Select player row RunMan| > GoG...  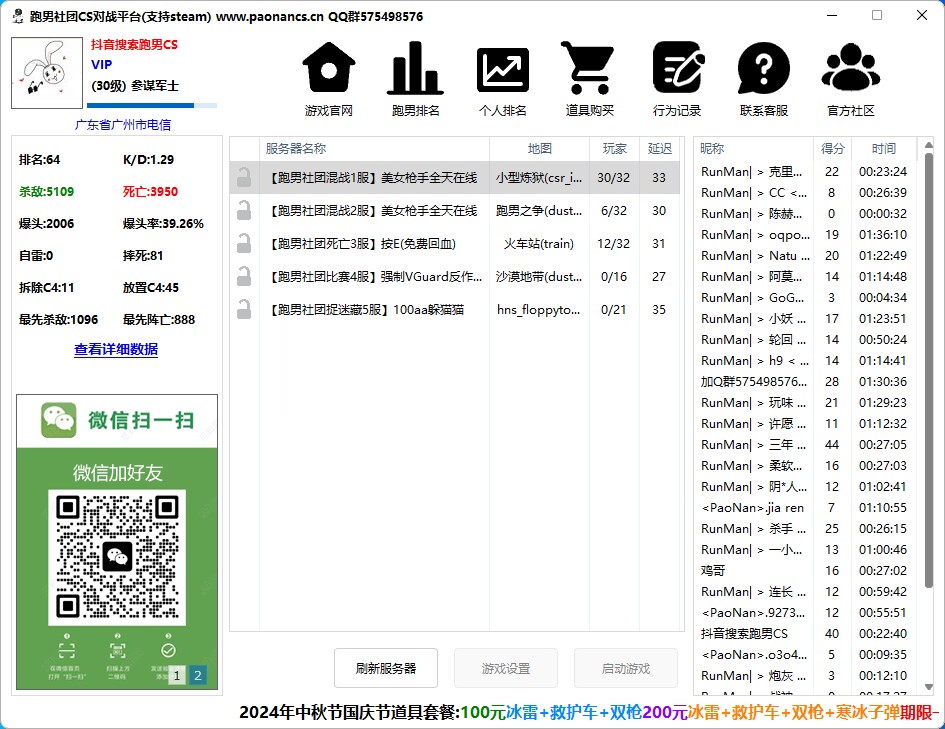[x=805, y=298]
